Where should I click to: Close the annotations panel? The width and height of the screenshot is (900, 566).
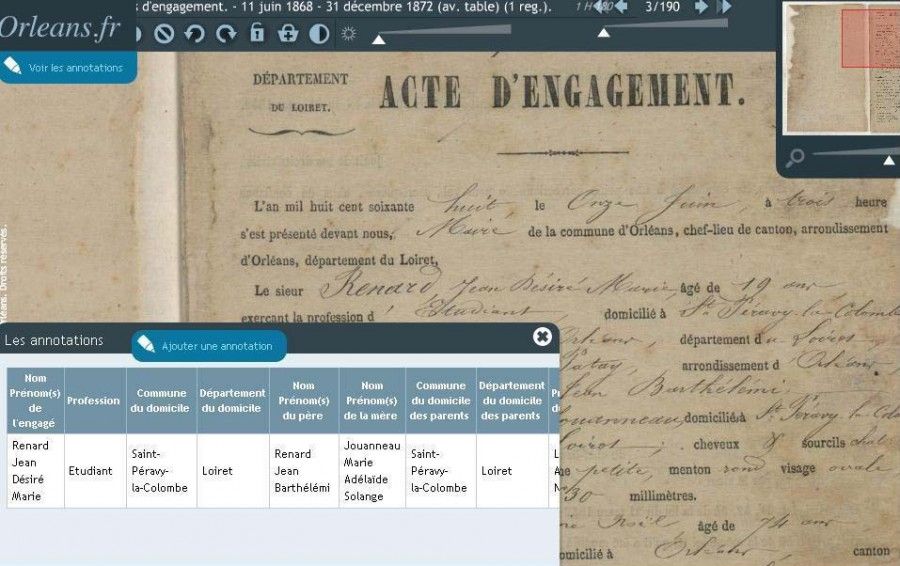pyautogui.click(x=542, y=336)
